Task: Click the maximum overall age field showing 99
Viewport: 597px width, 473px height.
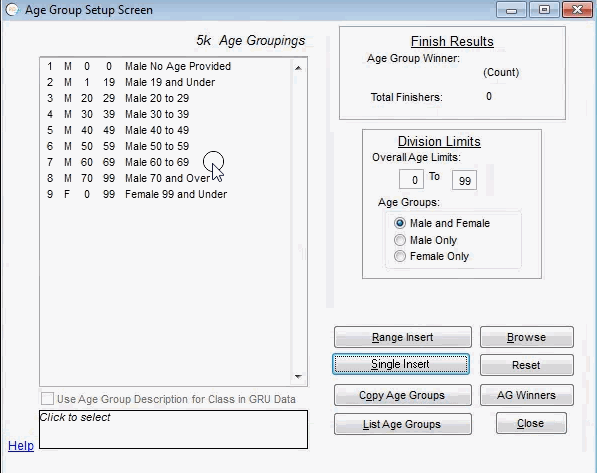Action: [464, 180]
